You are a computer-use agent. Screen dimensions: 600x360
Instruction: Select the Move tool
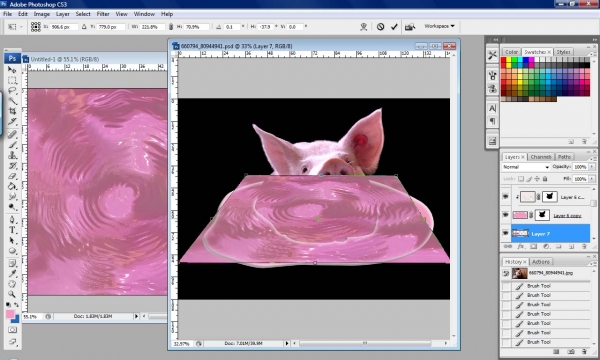[x=12, y=70]
